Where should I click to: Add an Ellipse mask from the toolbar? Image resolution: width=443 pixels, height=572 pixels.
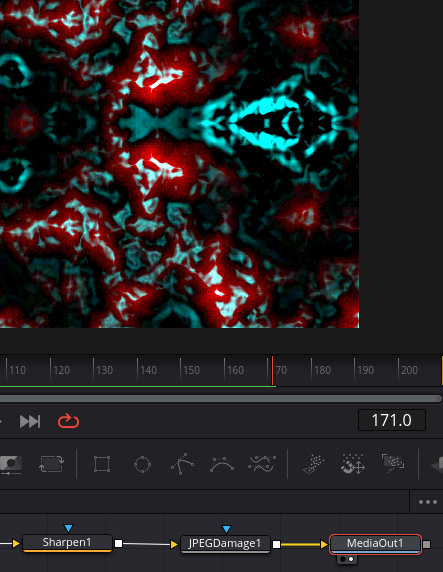point(142,464)
